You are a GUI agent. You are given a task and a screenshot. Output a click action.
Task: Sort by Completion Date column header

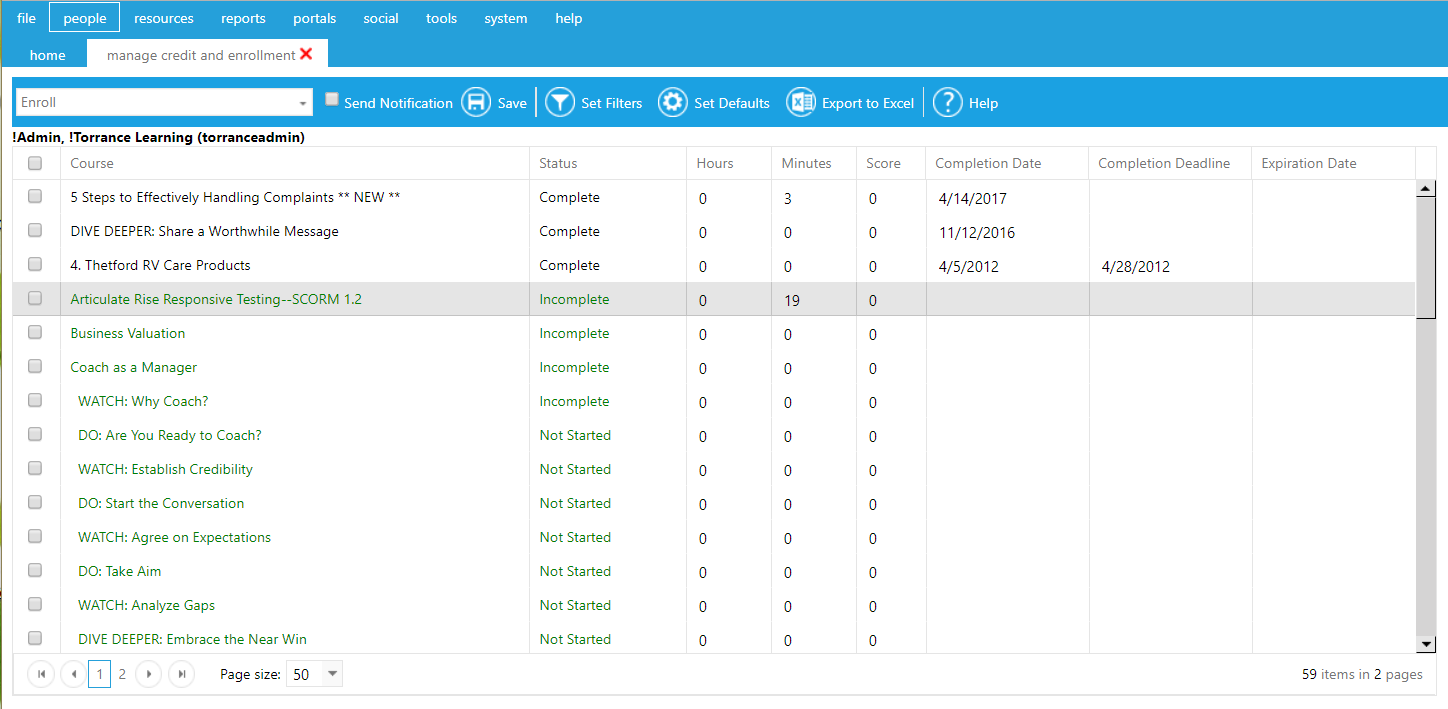tap(988, 163)
